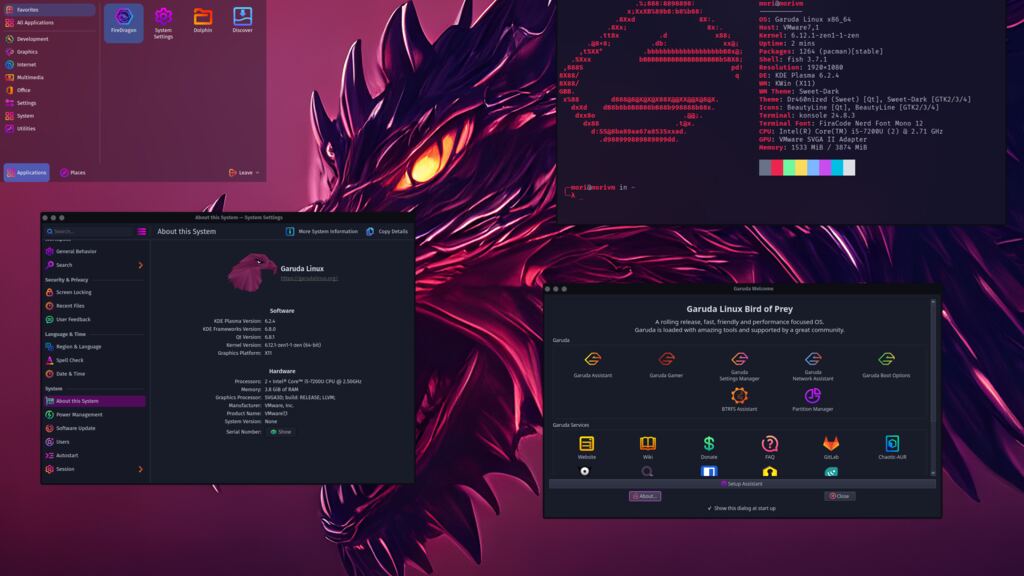The height and width of the screenshot is (576, 1024).
Task: Expand the Search settings chevron
Action: 140,265
